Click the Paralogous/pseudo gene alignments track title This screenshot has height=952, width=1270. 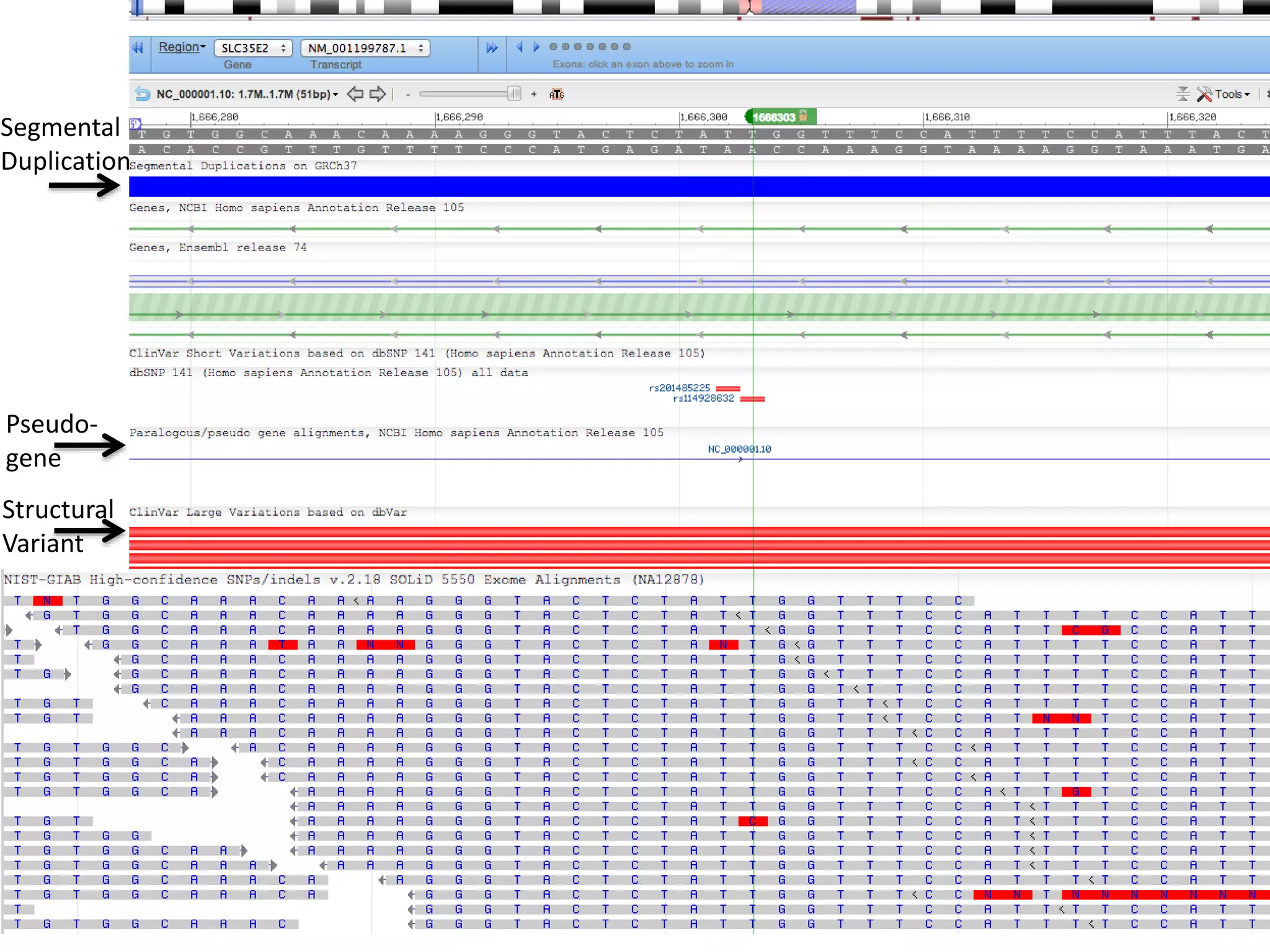pyautogui.click(x=396, y=433)
